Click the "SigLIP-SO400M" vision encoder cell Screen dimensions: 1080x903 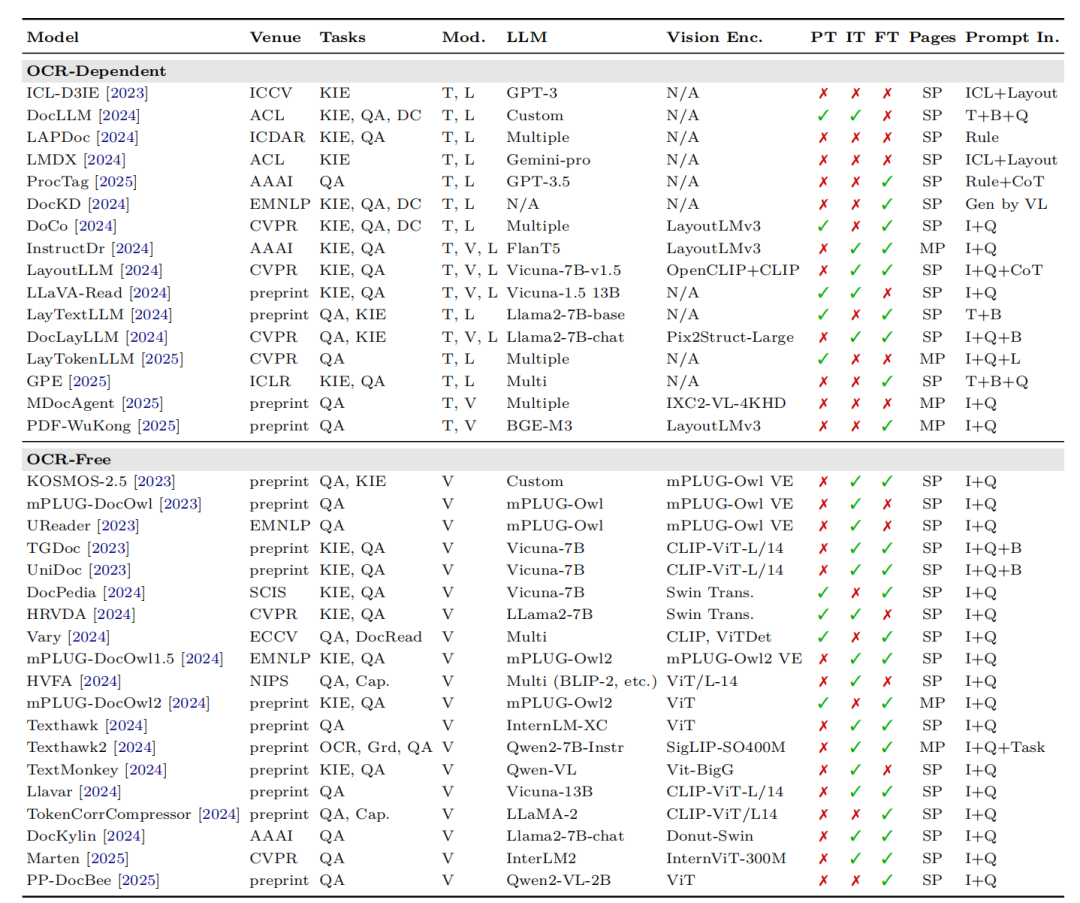click(725, 747)
